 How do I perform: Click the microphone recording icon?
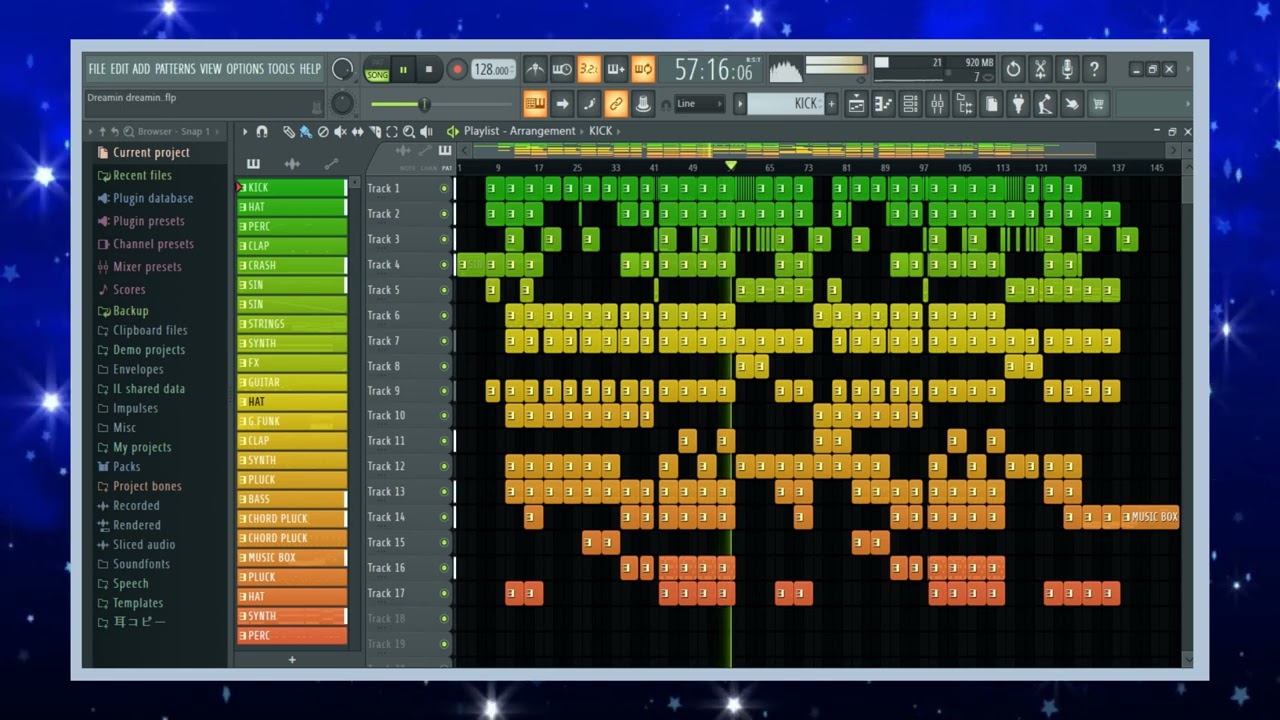coord(1067,69)
